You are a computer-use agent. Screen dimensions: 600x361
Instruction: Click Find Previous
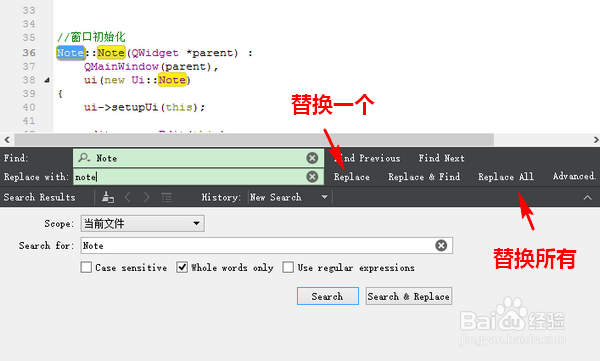coord(367,158)
